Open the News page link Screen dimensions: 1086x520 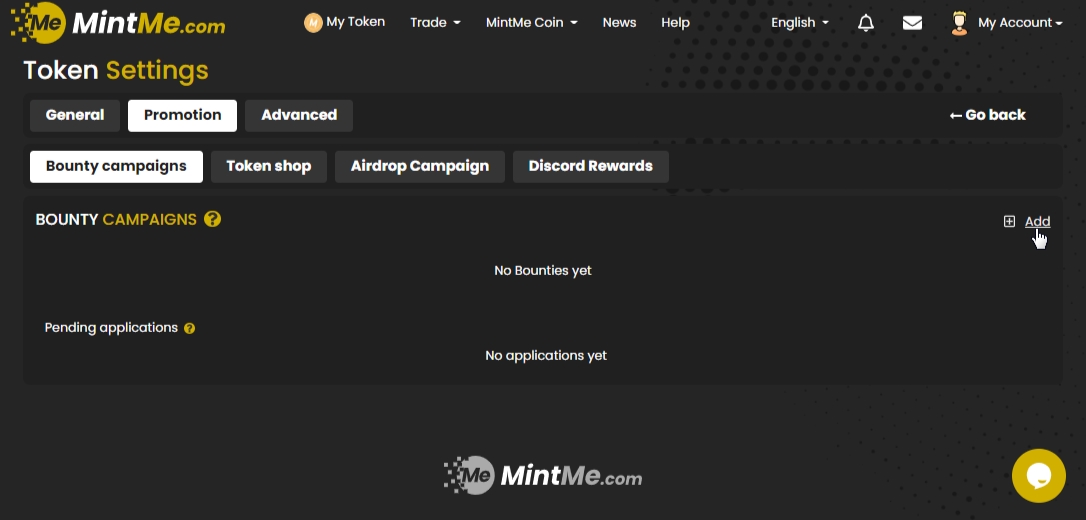click(x=619, y=22)
